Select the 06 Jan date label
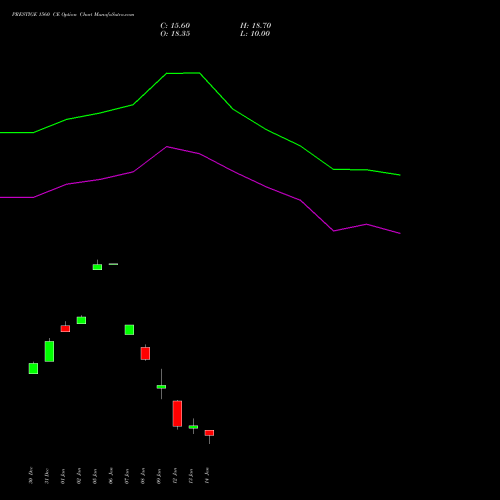The image size is (500, 500). pos(111,475)
